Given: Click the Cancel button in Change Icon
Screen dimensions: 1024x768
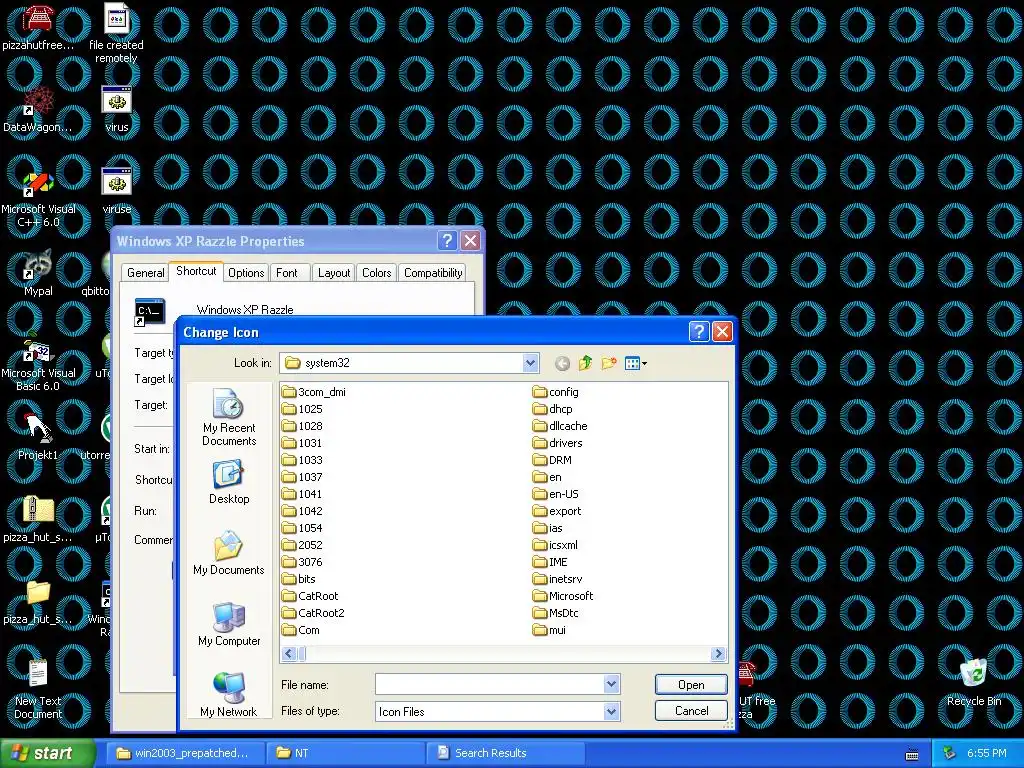Looking at the screenshot, I should [x=691, y=711].
